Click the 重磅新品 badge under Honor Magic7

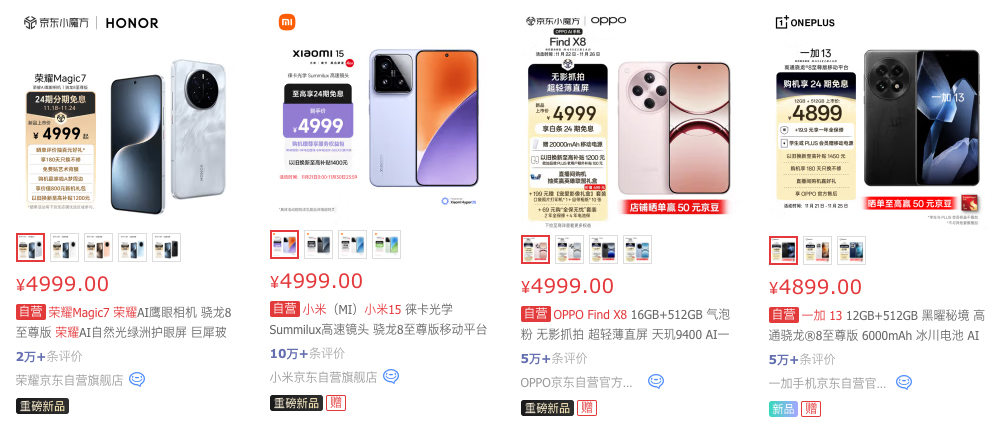[42, 406]
